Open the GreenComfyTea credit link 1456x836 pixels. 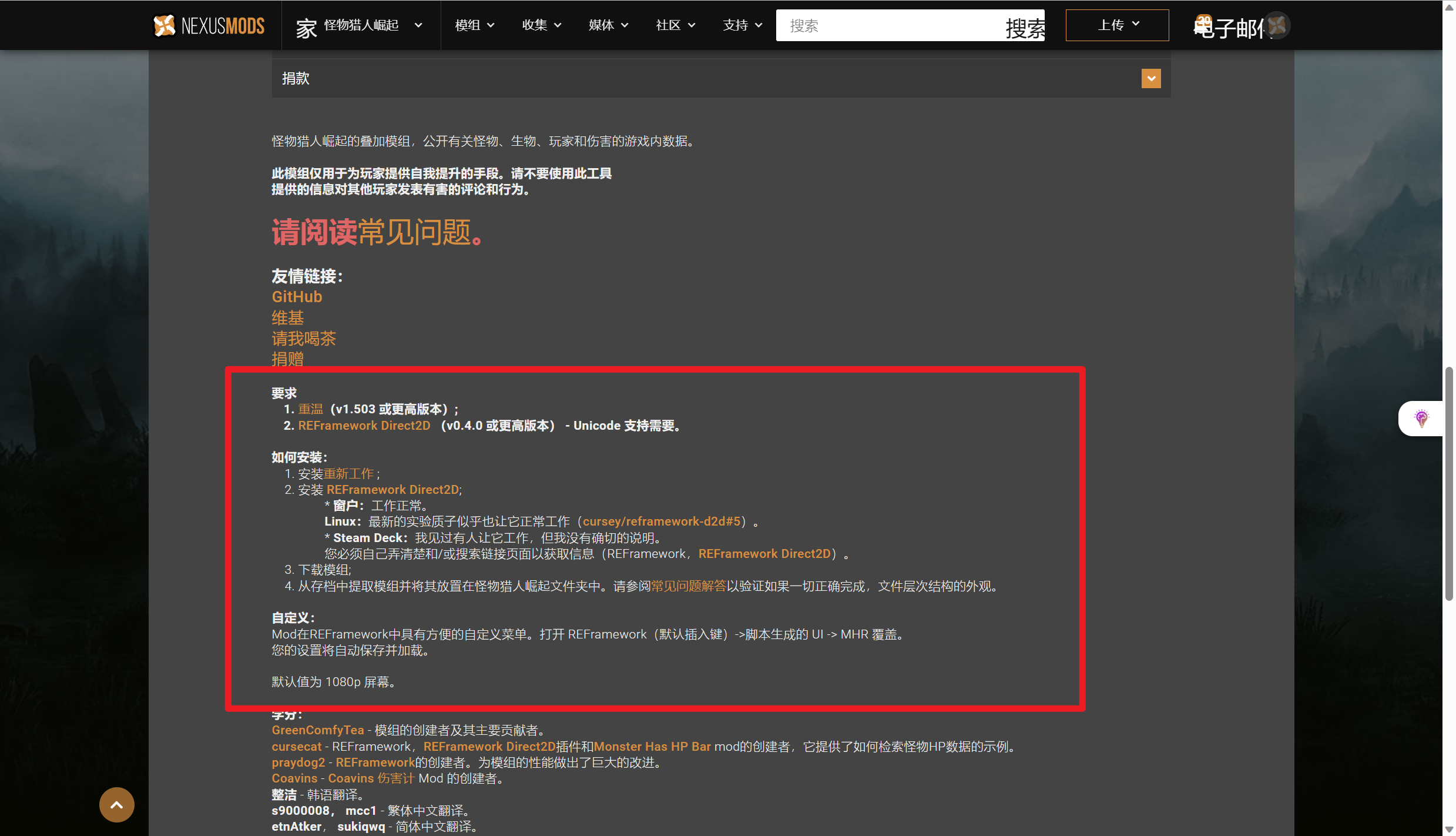(318, 730)
